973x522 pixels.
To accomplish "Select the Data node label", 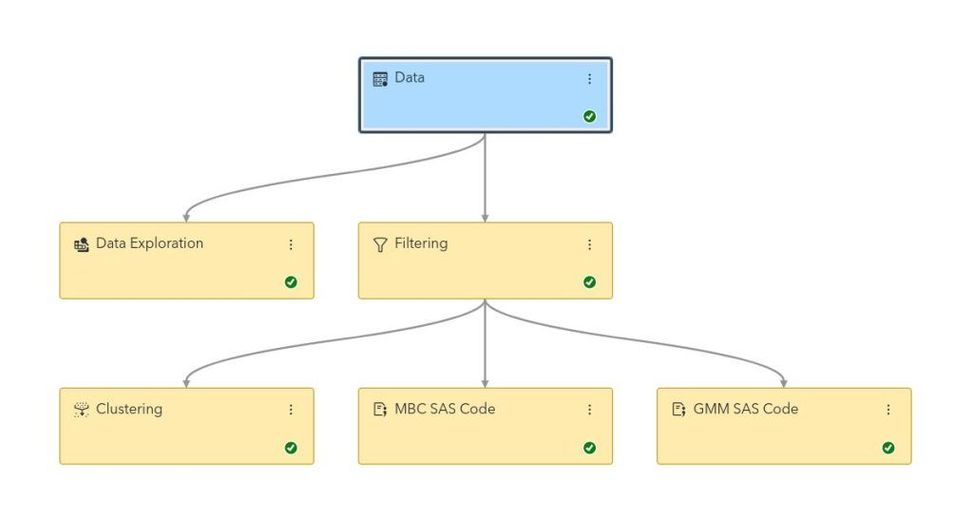I will [409, 78].
